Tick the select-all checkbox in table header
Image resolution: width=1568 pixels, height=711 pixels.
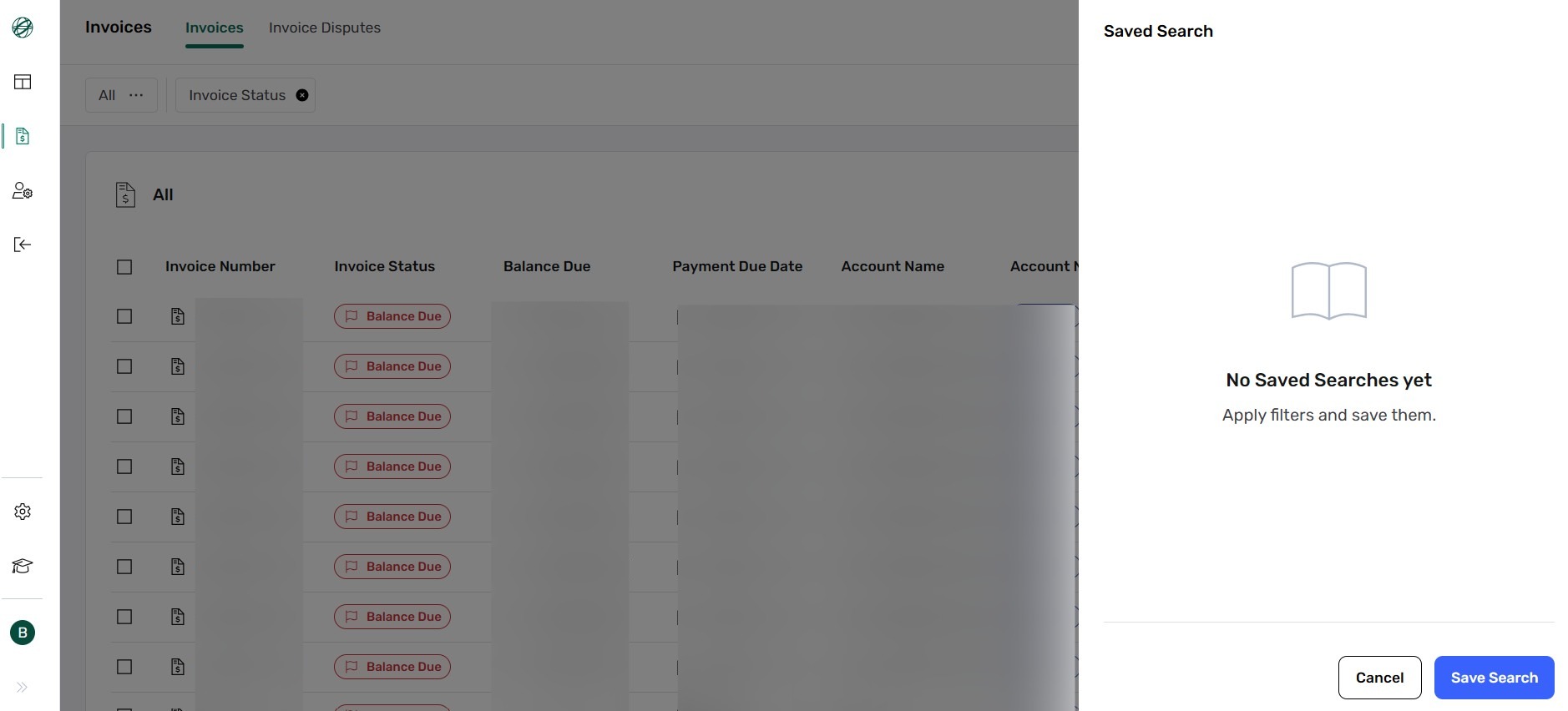tap(124, 267)
